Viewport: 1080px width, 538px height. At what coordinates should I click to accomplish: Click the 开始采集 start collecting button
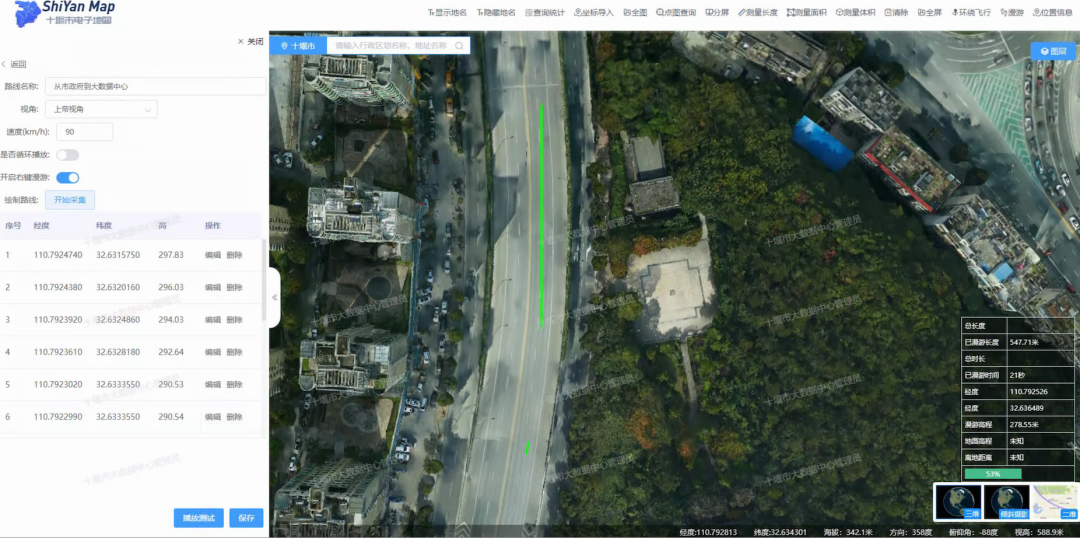pos(70,200)
